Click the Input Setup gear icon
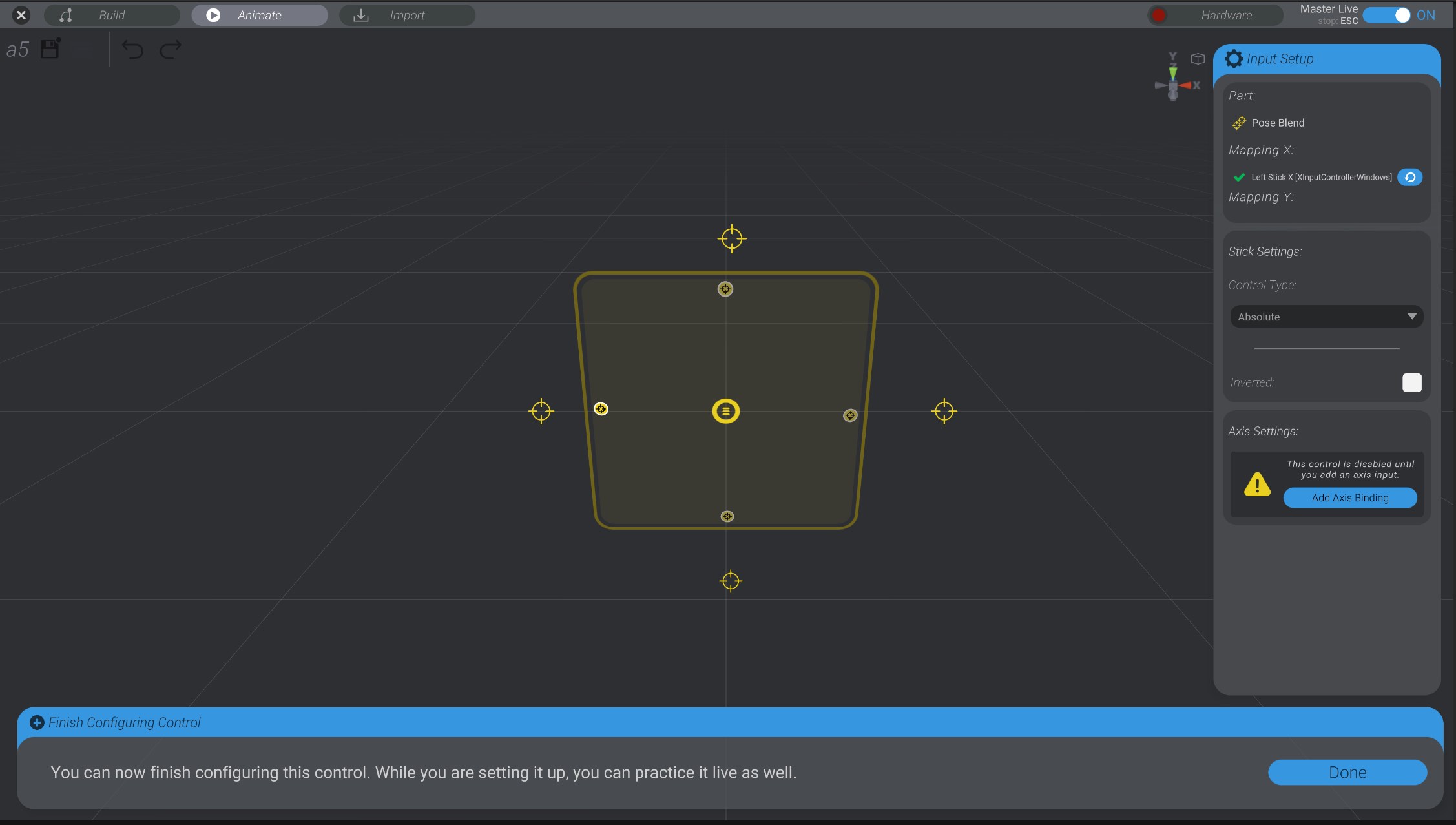The image size is (1456, 825). [1234, 59]
